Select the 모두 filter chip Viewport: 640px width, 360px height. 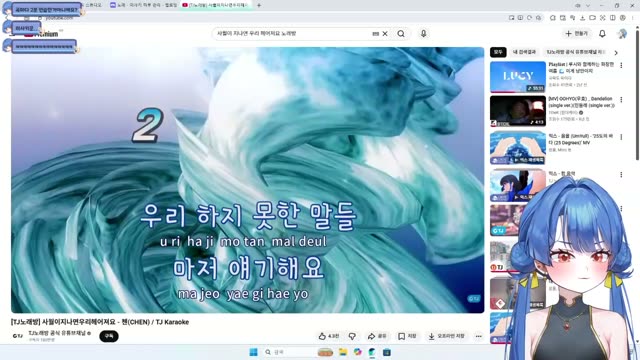[498, 52]
